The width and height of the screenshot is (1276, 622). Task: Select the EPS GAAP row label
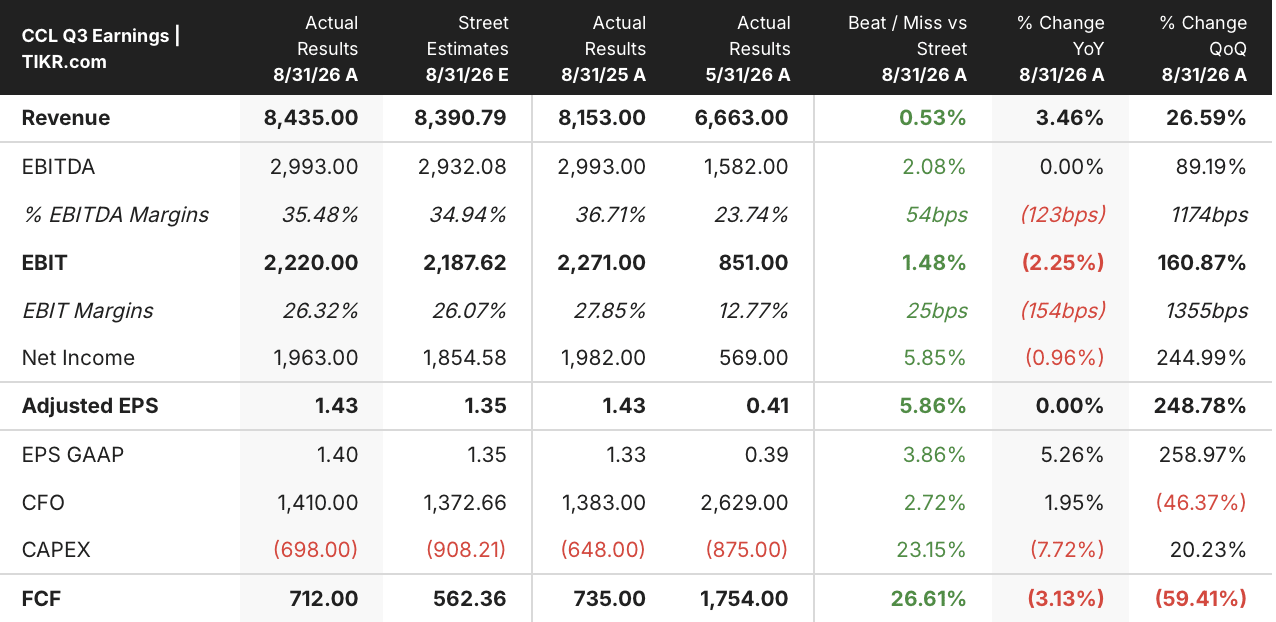(73, 455)
